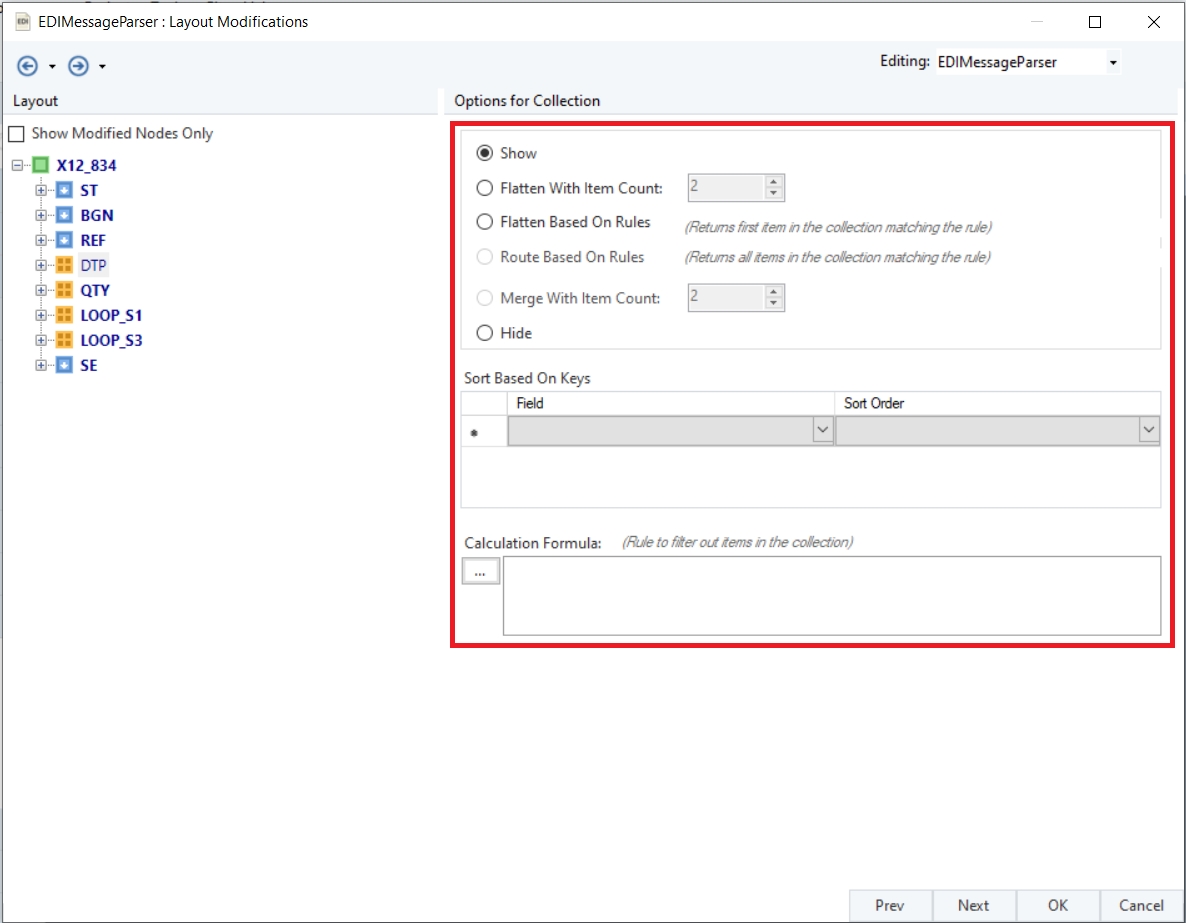The height and width of the screenshot is (923, 1186).
Task: Click inside the Calculation Formula text box
Action: 831,596
